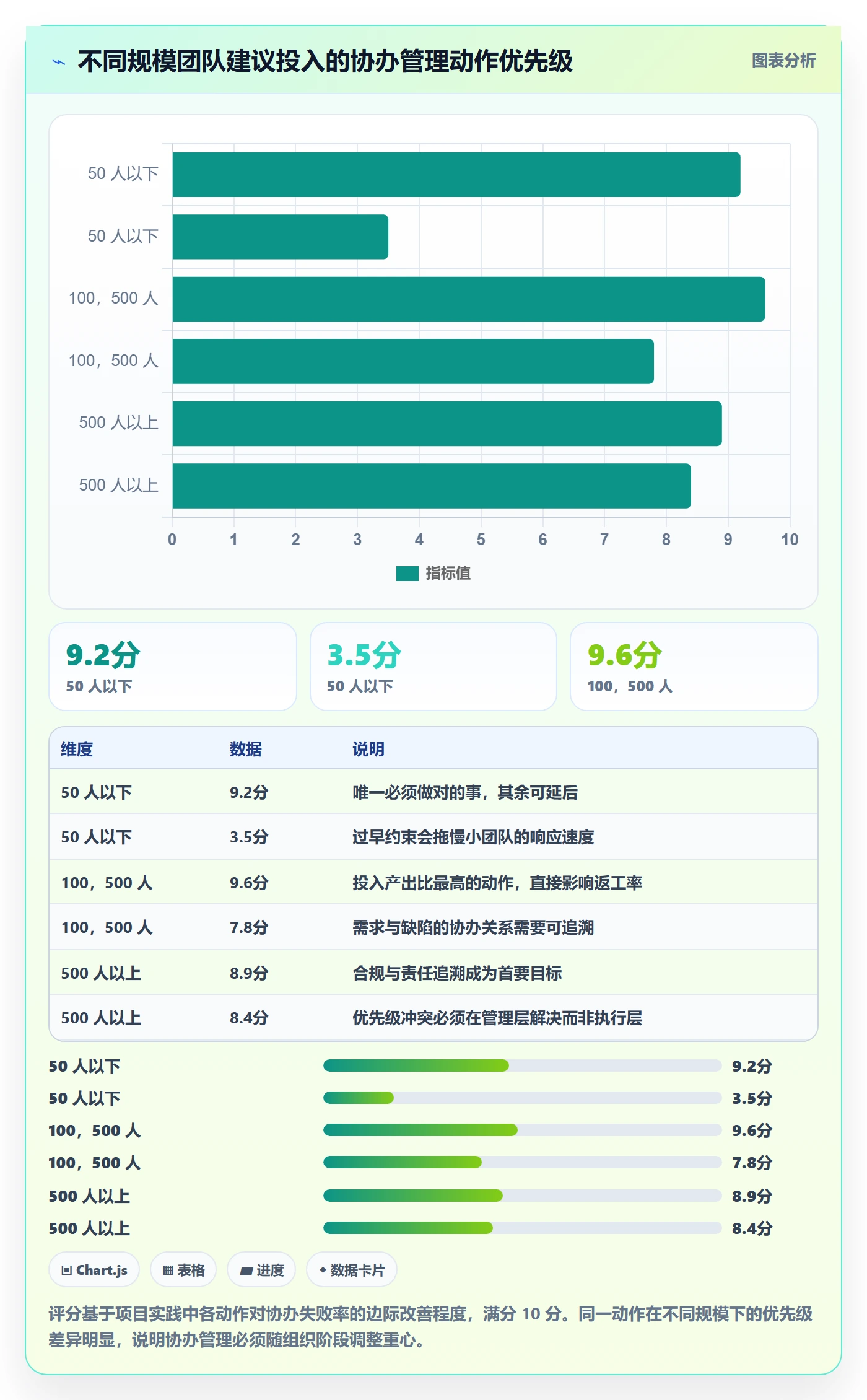Click the footer note starting 评分基于项目实践
The image size is (867, 1400).
point(430,1326)
